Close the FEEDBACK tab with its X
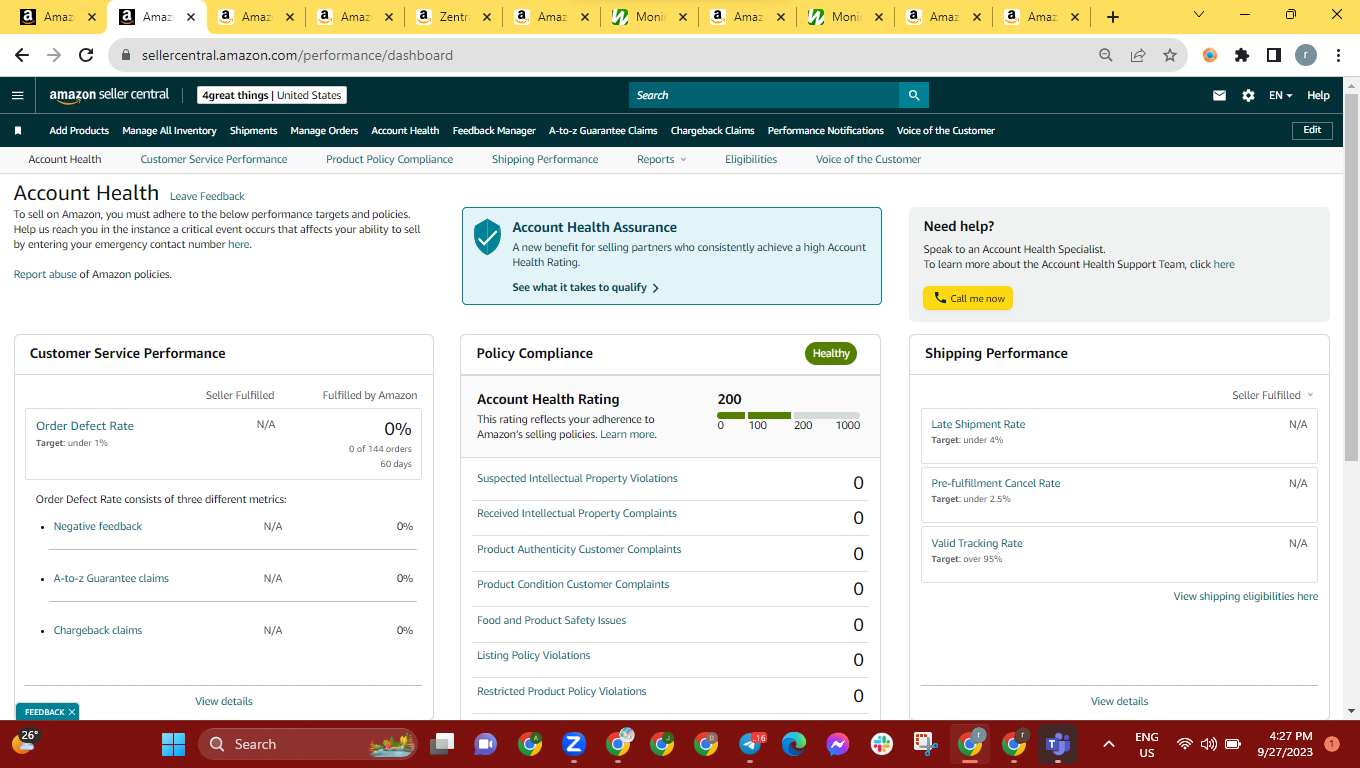1360x768 pixels. click(x=72, y=712)
